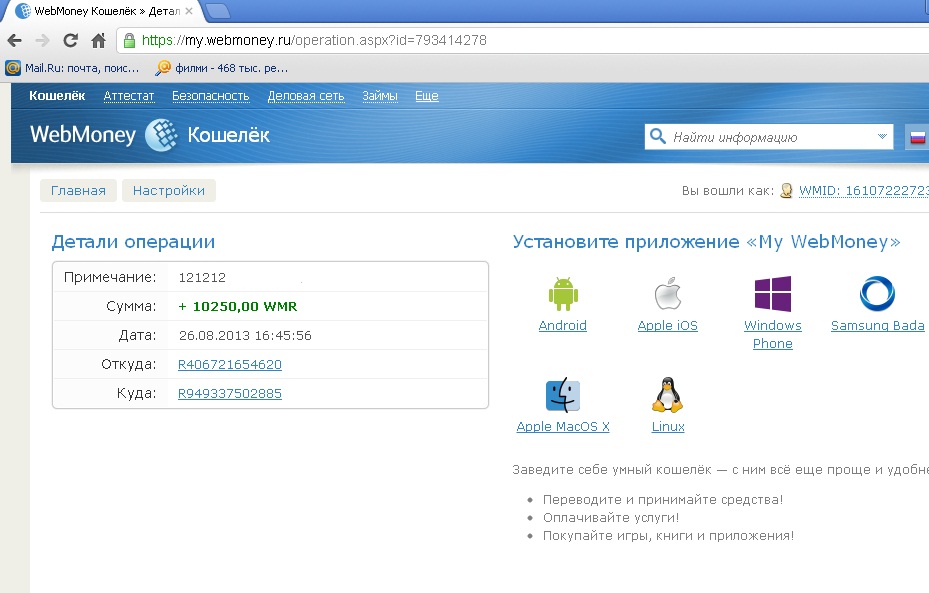Screen dimensions: 929x593
Task: Click the Apple MacOS X Finder icon
Action: point(563,395)
